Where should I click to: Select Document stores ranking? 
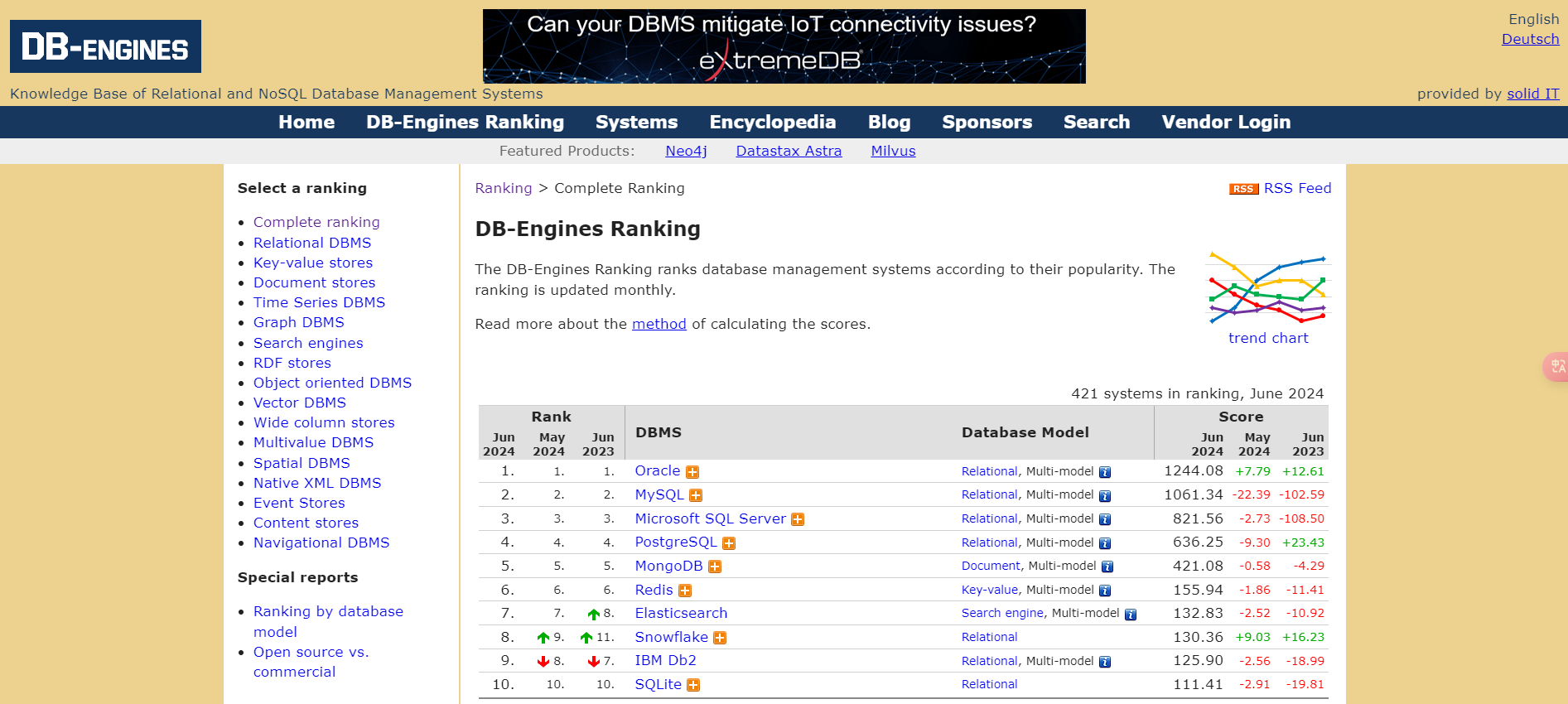point(314,282)
